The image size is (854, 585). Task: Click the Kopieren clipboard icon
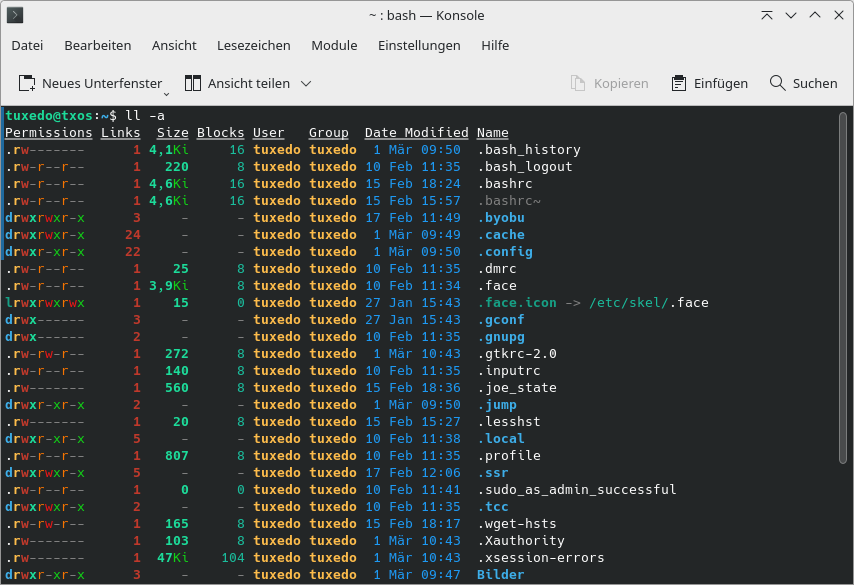[x=578, y=83]
